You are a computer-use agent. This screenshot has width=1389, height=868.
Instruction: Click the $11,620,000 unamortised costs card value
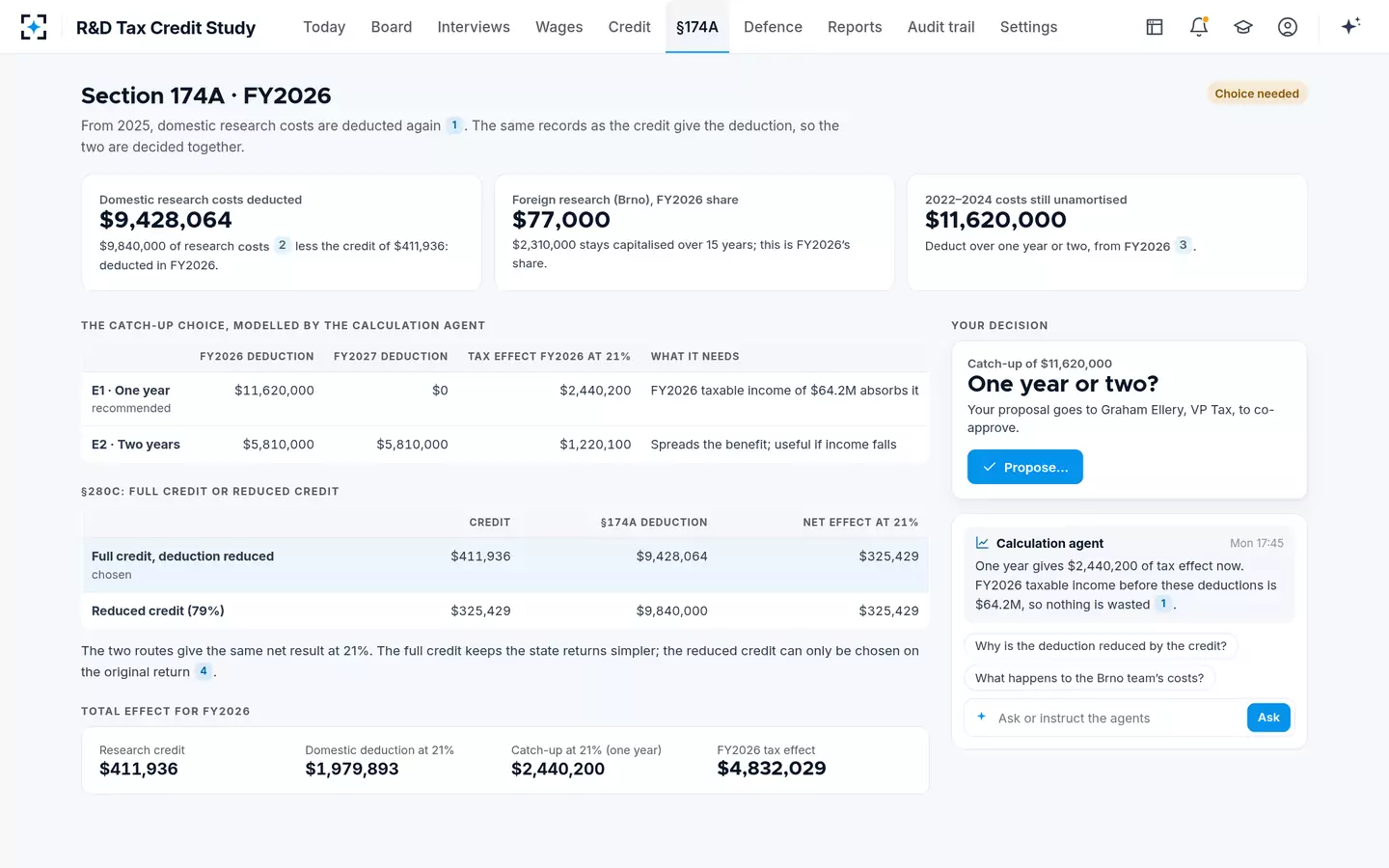(x=995, y=220)
